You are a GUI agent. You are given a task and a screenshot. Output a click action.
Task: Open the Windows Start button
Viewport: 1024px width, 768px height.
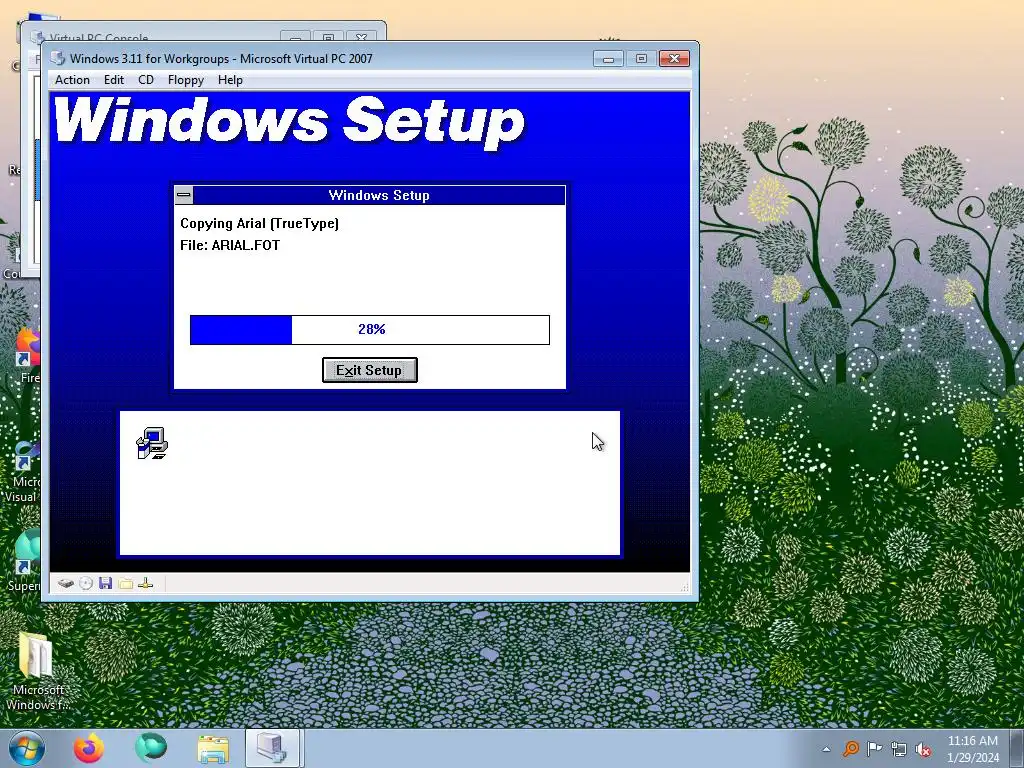[x=26, y=748]
